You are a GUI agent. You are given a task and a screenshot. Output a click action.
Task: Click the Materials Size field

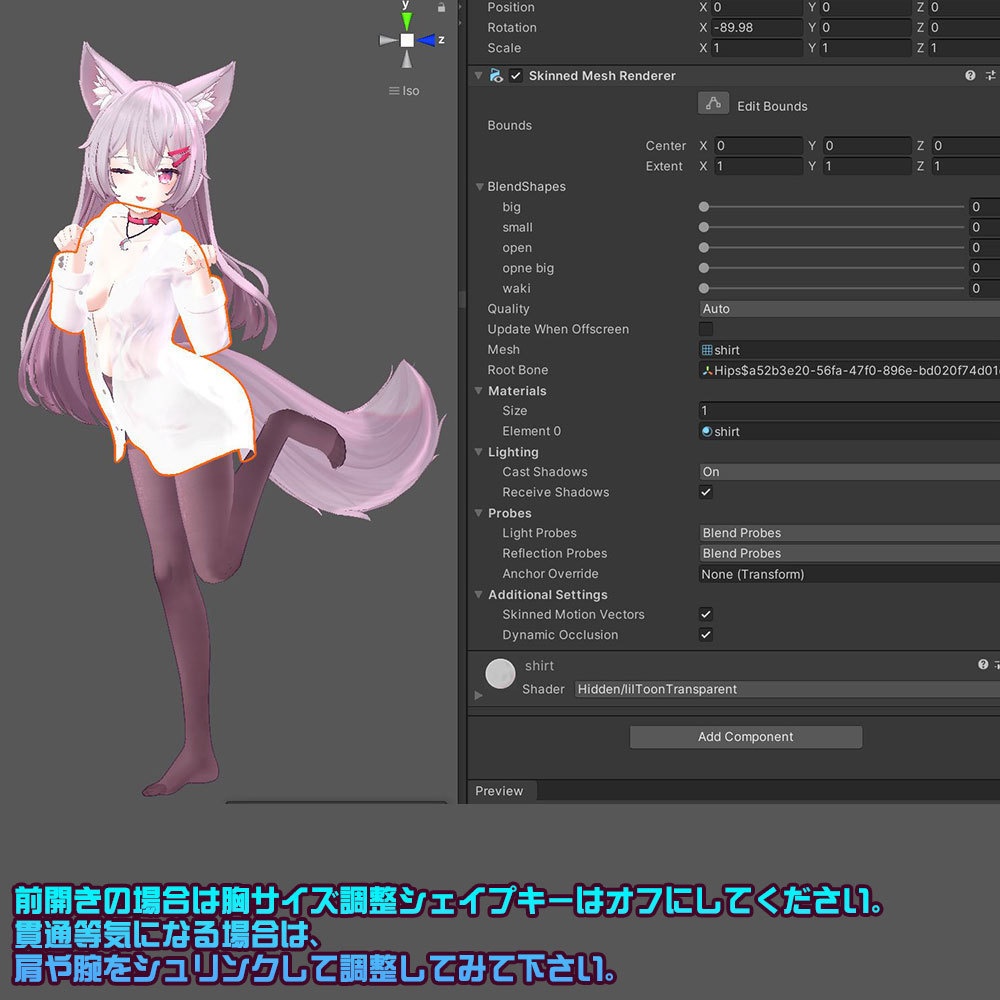(849, 411)
